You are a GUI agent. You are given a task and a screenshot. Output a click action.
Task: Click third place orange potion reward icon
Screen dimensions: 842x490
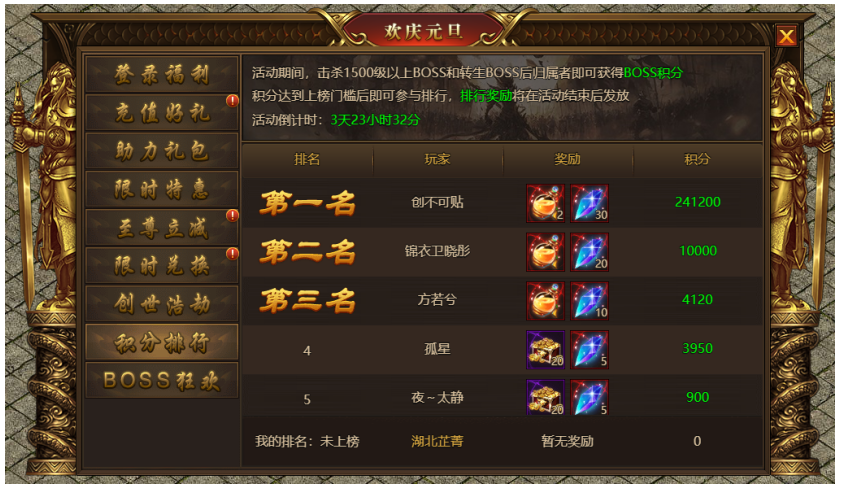pos(545,301)
